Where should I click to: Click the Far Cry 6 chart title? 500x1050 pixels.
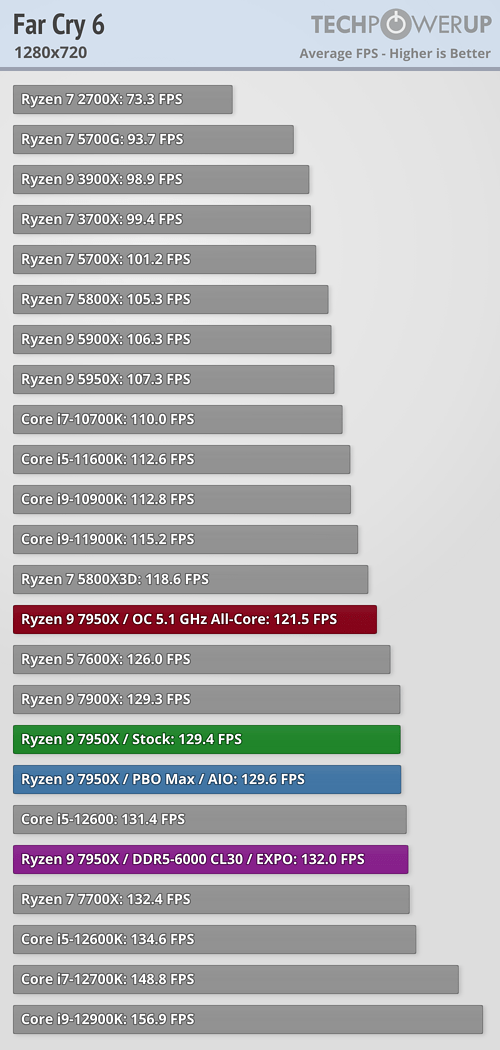[59, 25]
